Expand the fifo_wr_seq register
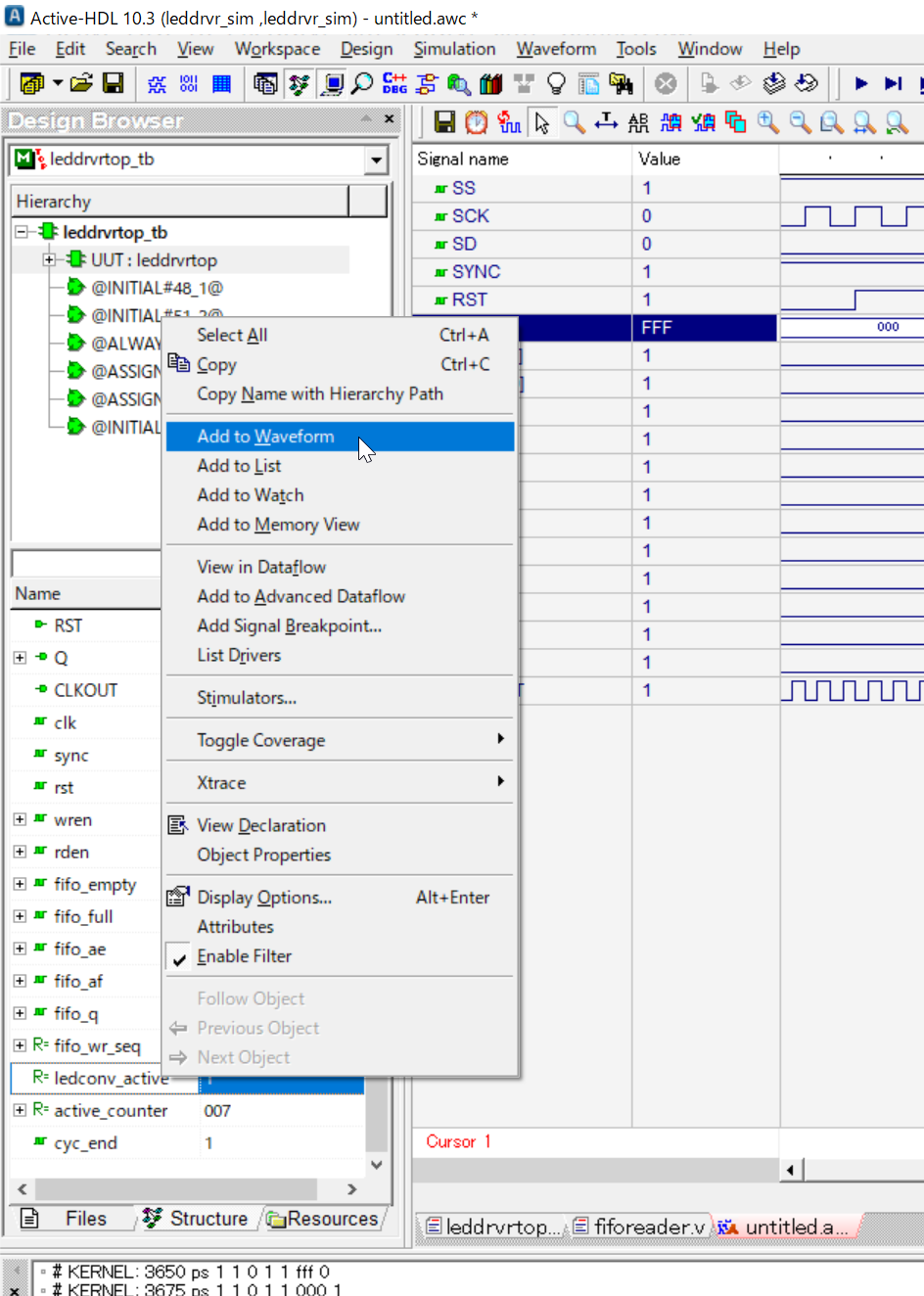Image resolution: width=924 pixels, height=1296 pixels. [x=20, y=1045]
